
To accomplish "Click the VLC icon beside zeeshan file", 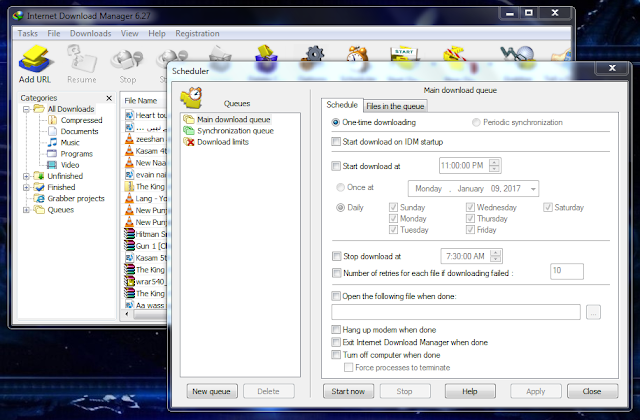I will [x=129, y=139].
